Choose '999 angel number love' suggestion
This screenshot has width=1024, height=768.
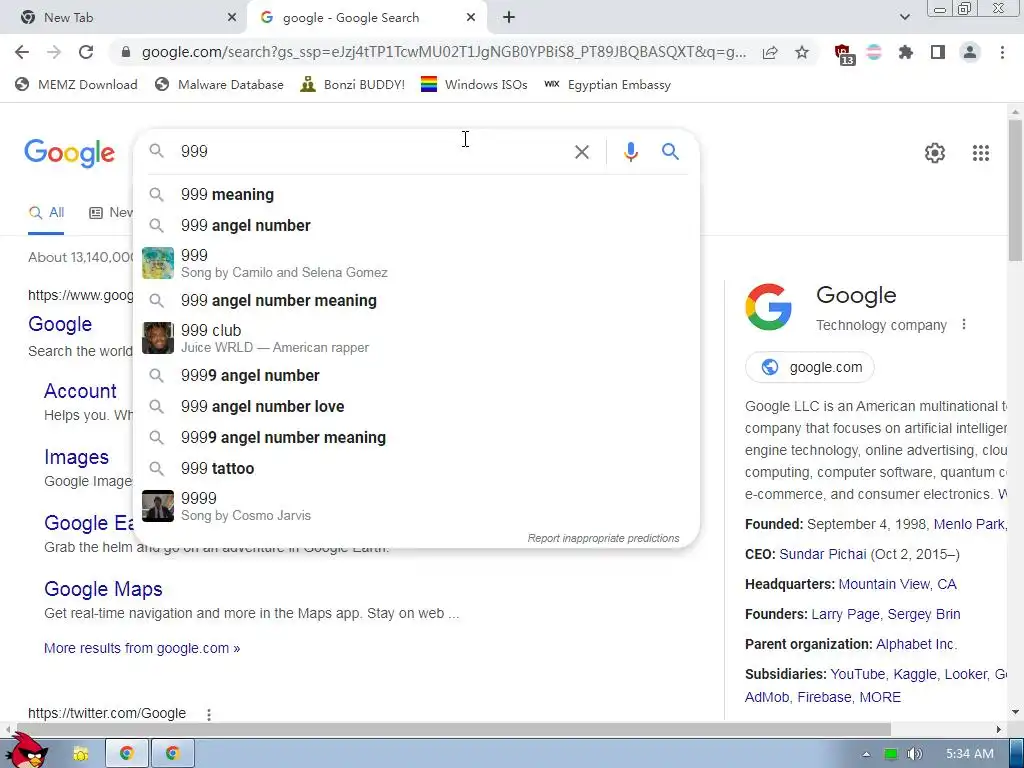[x=417, y=406]
